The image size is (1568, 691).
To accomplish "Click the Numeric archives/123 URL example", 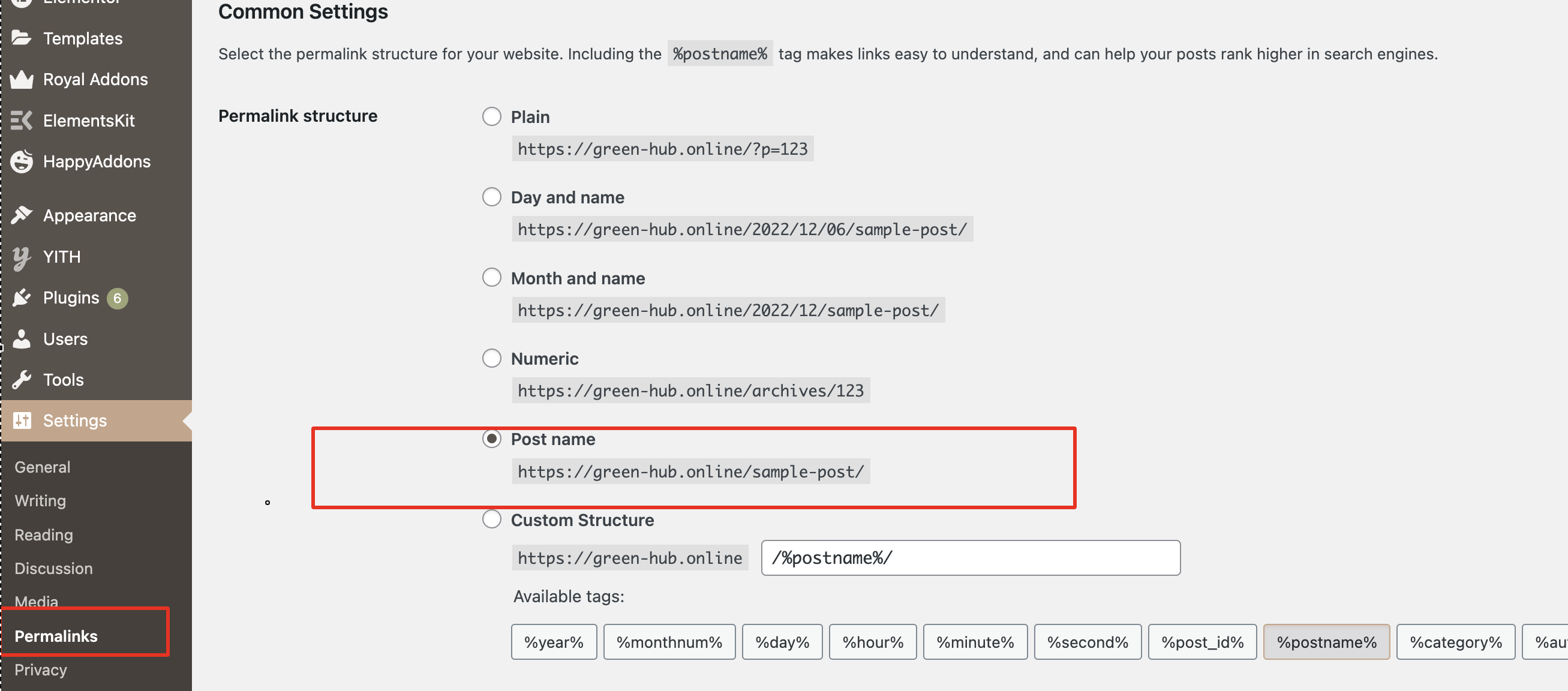I will click(x=691, y=390).
